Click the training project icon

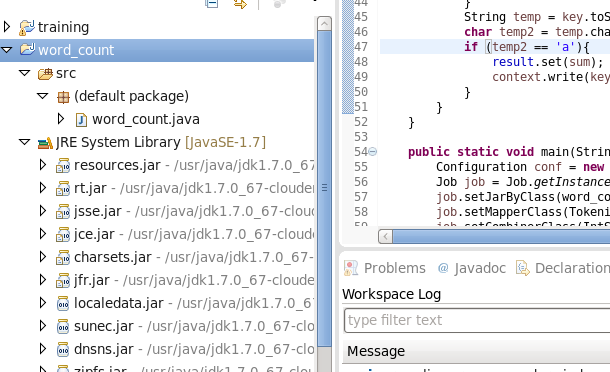(26, 28)
